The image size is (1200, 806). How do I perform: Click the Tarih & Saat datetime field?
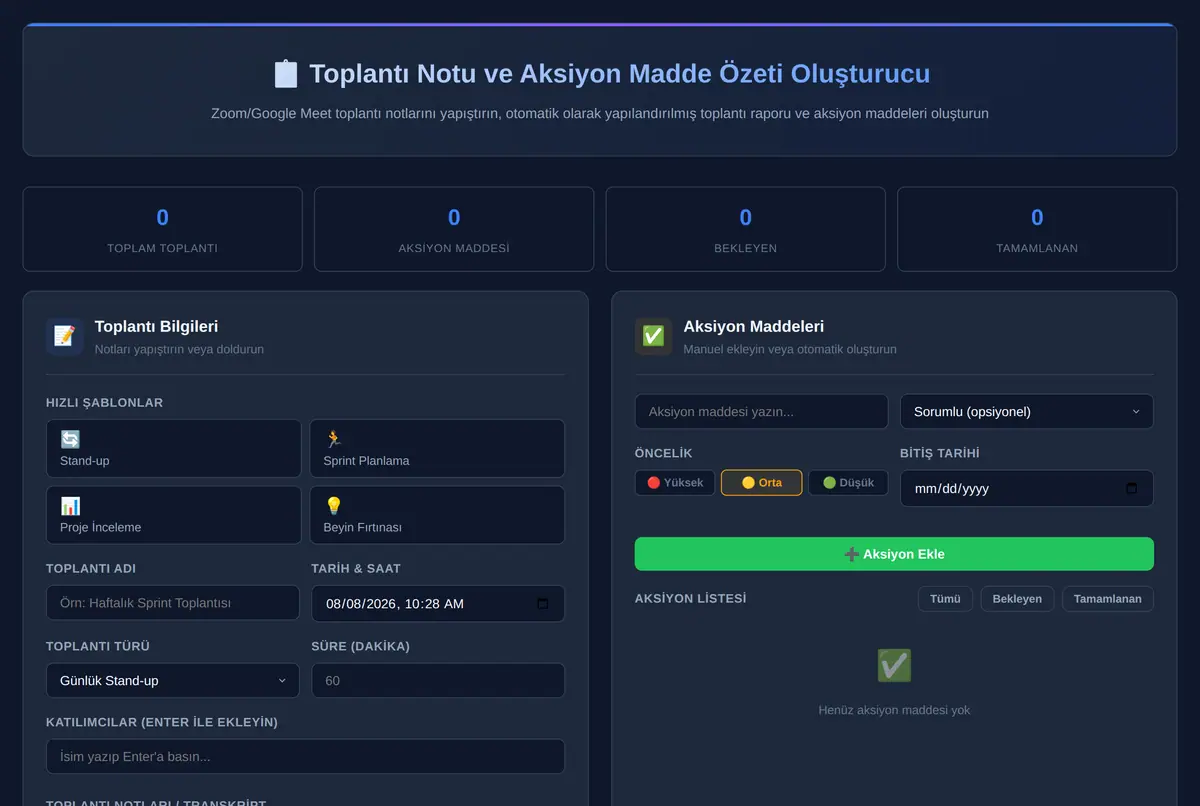point(438,603)
